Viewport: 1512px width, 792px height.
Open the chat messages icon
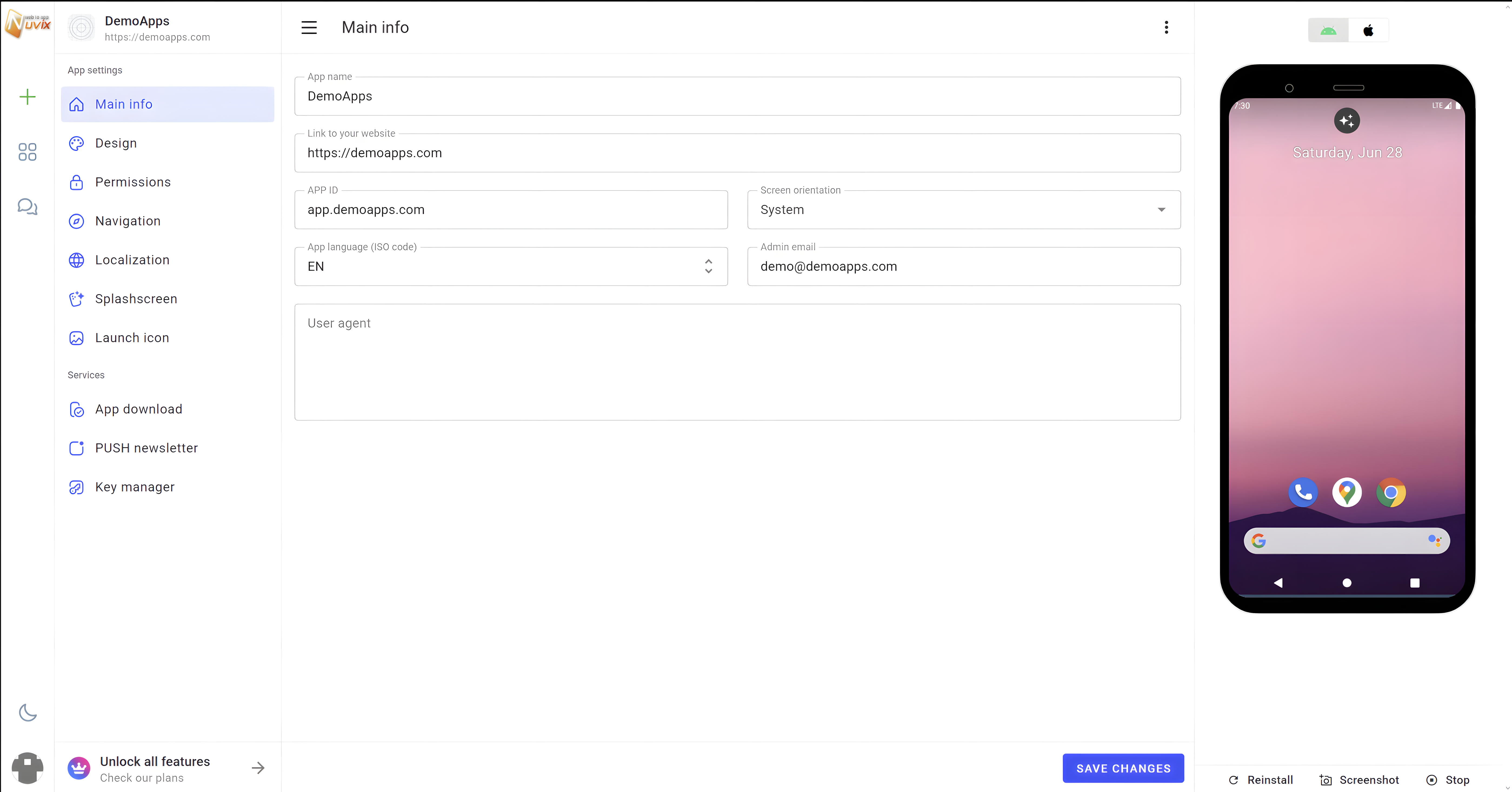[27, 207]
